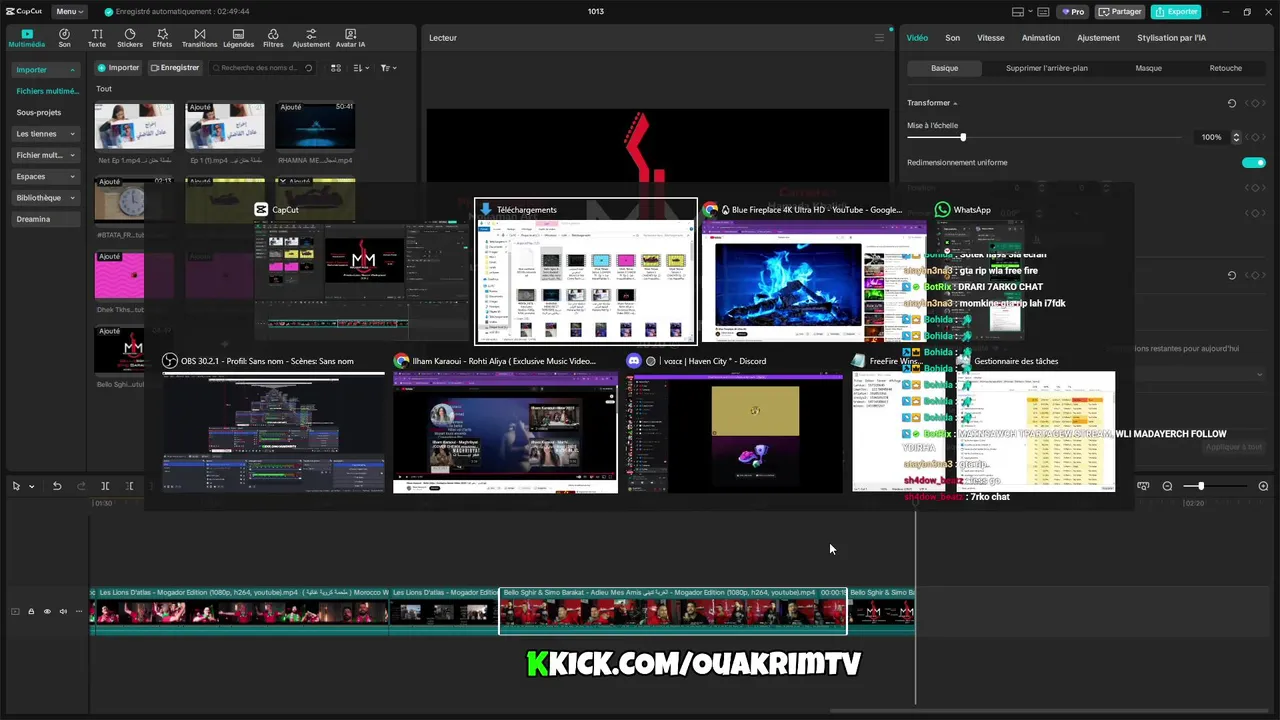Open the Menu dropdown
The width and height of the screenshot is (1280, 720).
pyautogui.click(x=69, y=12)
